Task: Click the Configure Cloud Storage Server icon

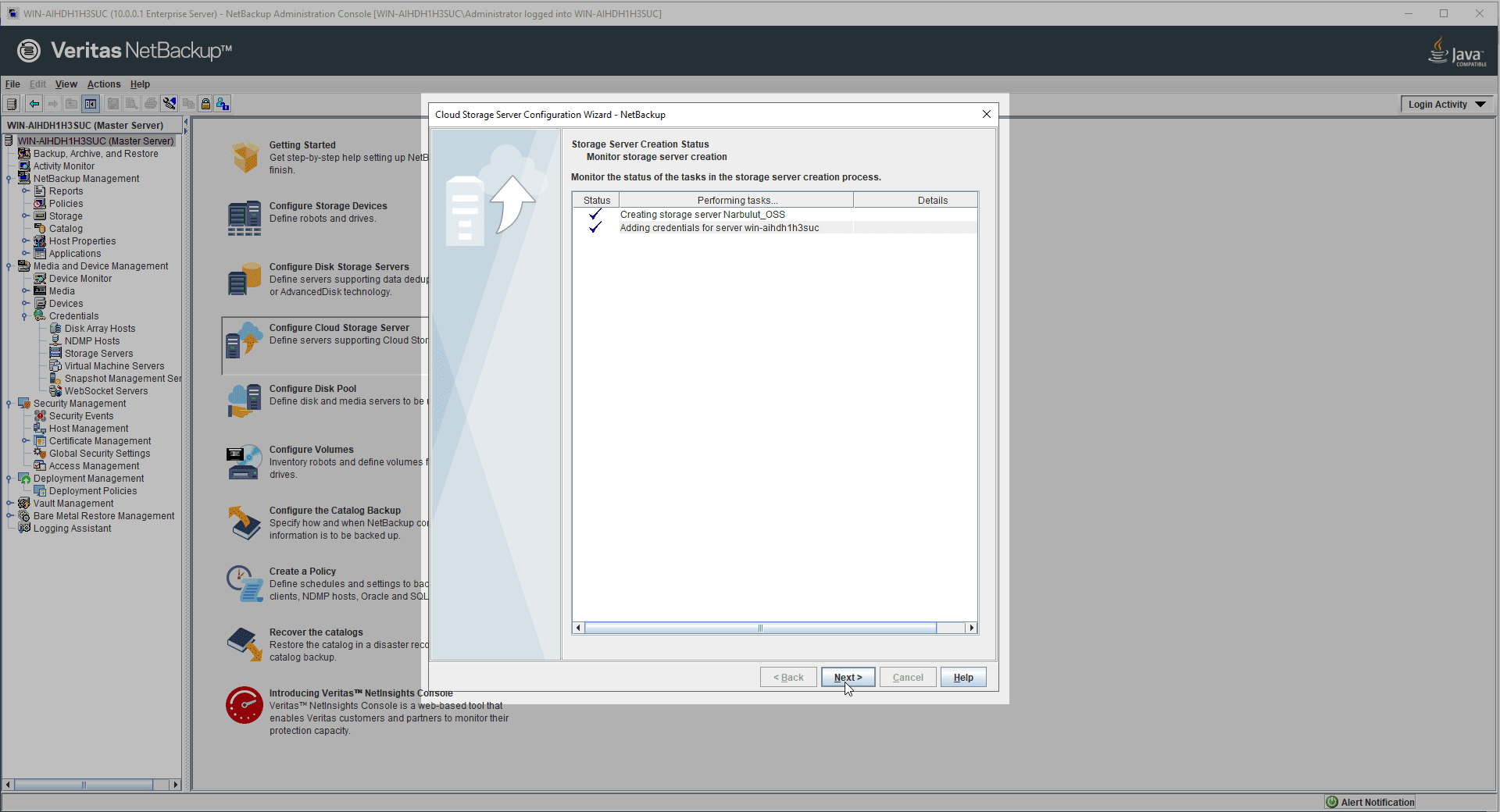Action: tap(244, 340)
